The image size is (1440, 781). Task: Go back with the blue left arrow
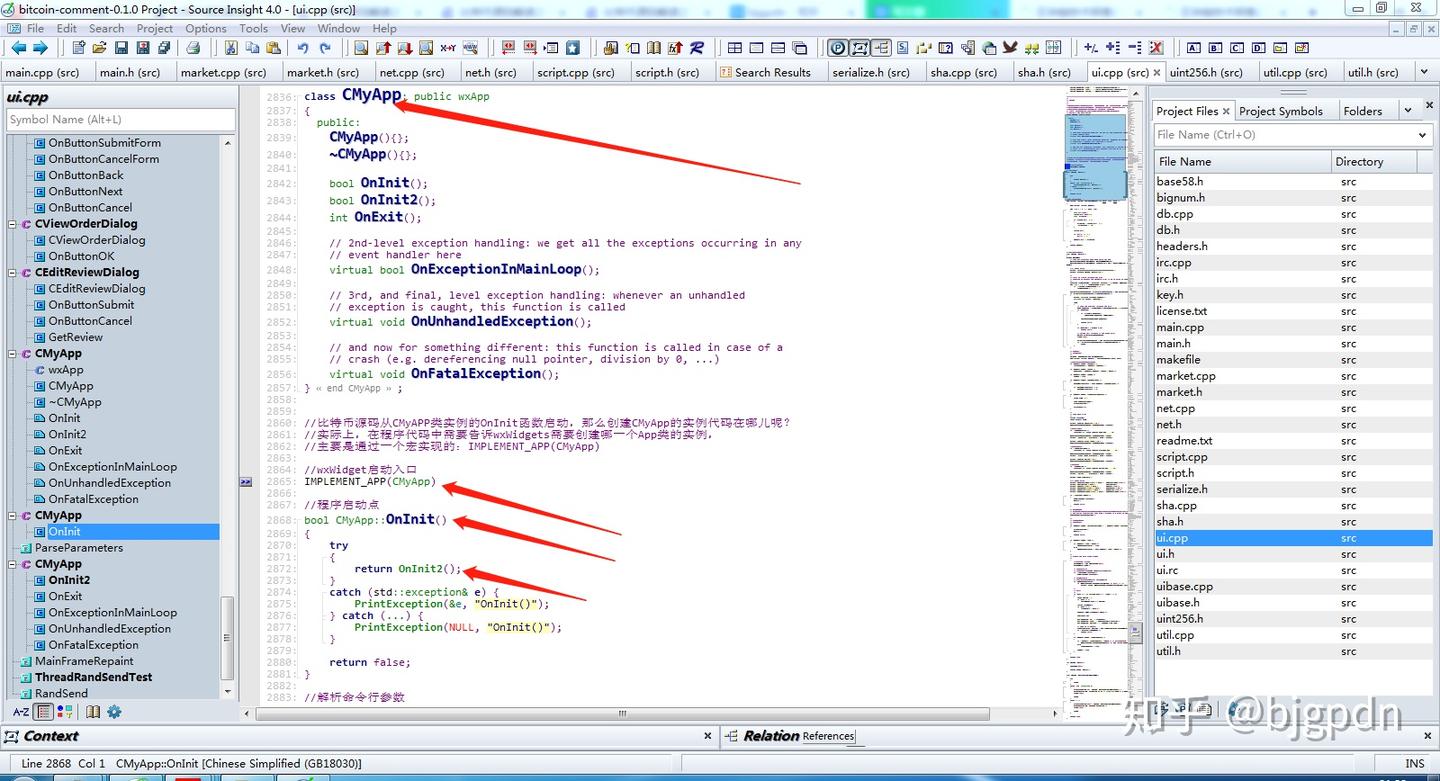coord(18,48)
